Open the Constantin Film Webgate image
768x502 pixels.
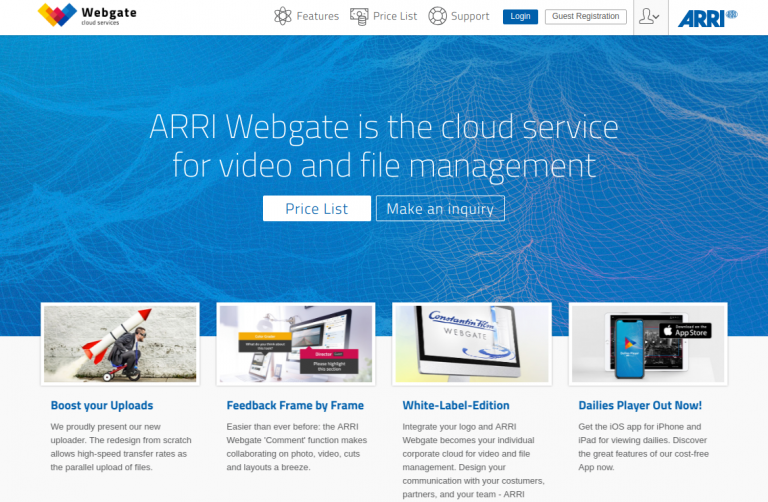(x=472, y=344)
